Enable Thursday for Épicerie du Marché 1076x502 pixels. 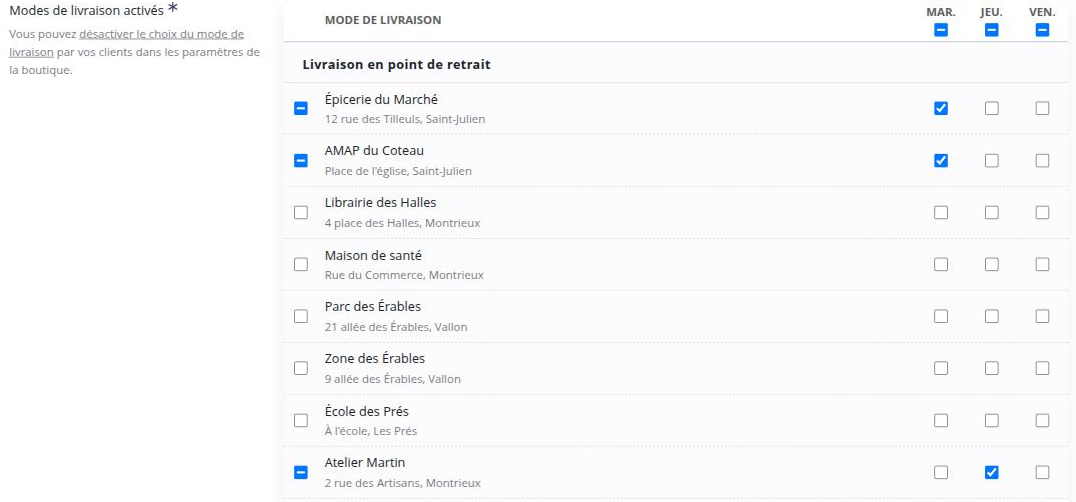coord(992,108)
